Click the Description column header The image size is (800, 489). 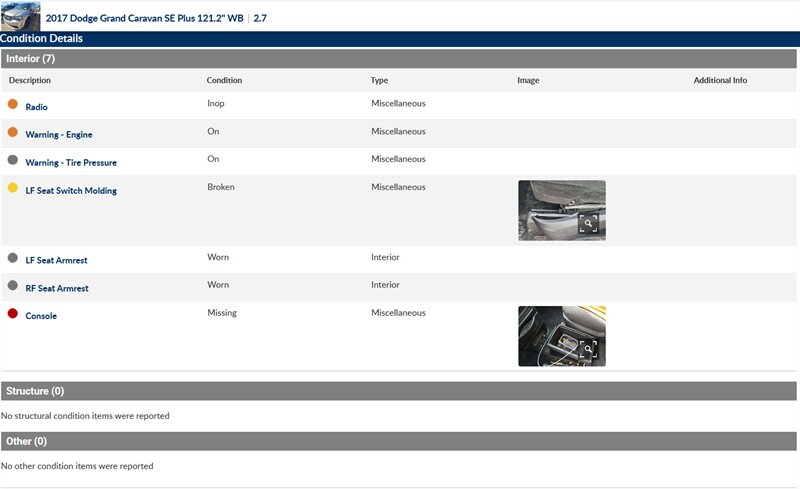[30, 80]
